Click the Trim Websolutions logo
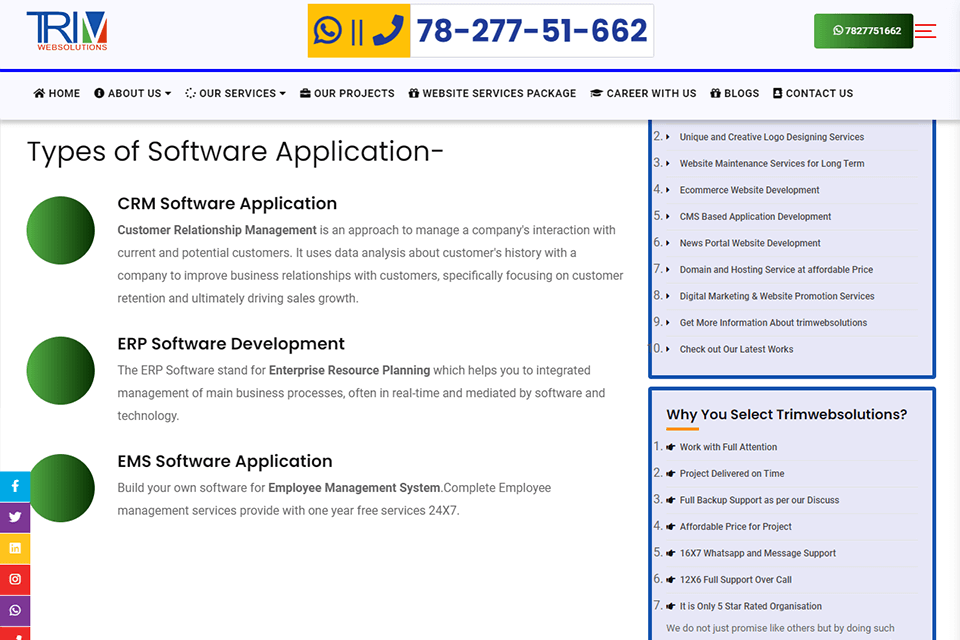Viewport: 960px width, 640px height. [x=67, y=31]
